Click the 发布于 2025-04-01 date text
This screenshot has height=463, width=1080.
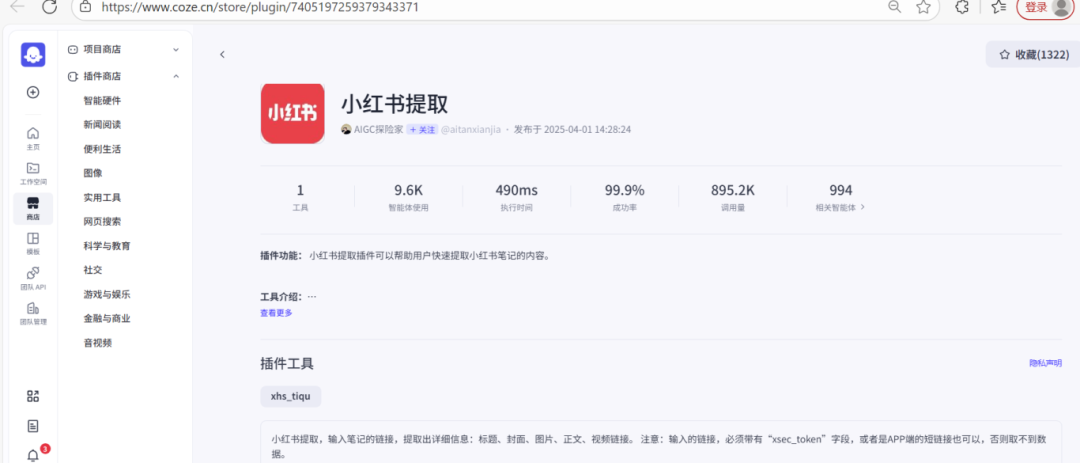click(x=572, y=130)
